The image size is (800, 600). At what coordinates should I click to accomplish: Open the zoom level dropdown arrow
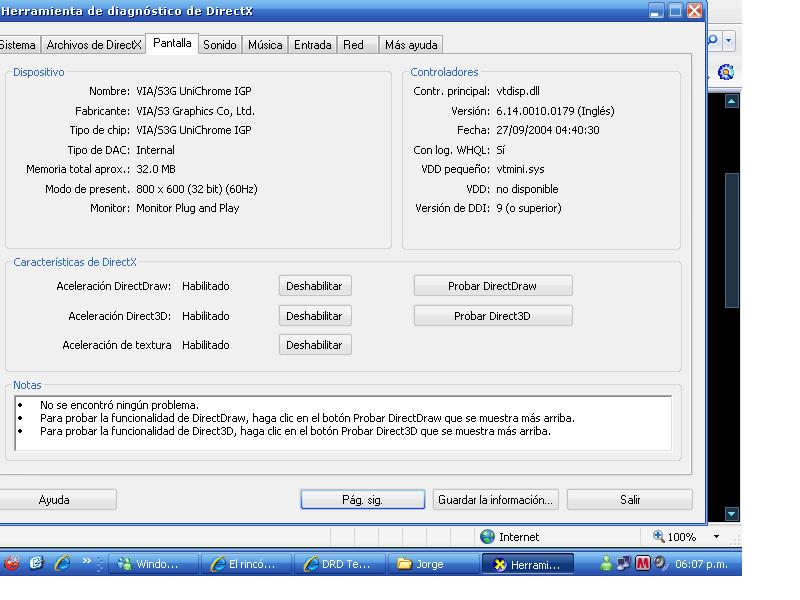[x=716, y=536]
